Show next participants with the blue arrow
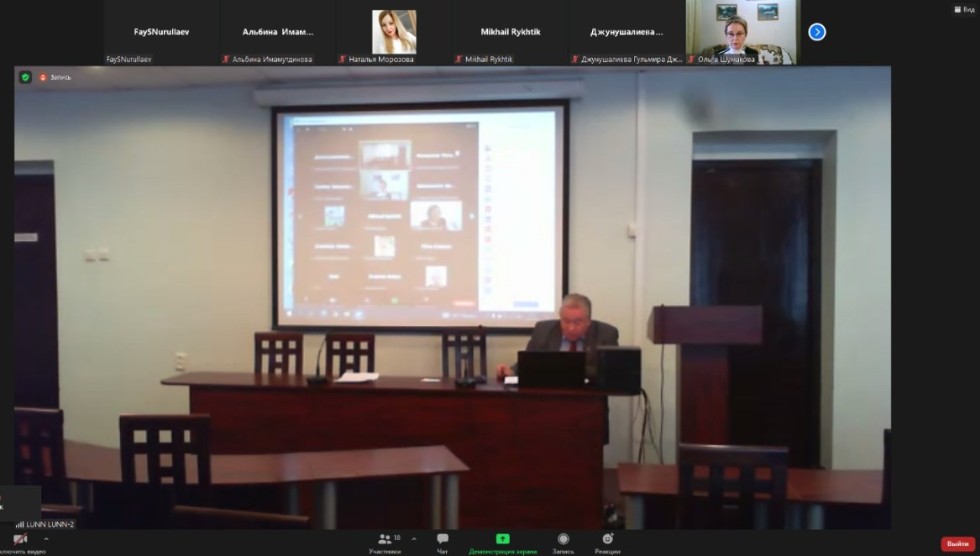980x556 pixels. (x=817, y=32)
